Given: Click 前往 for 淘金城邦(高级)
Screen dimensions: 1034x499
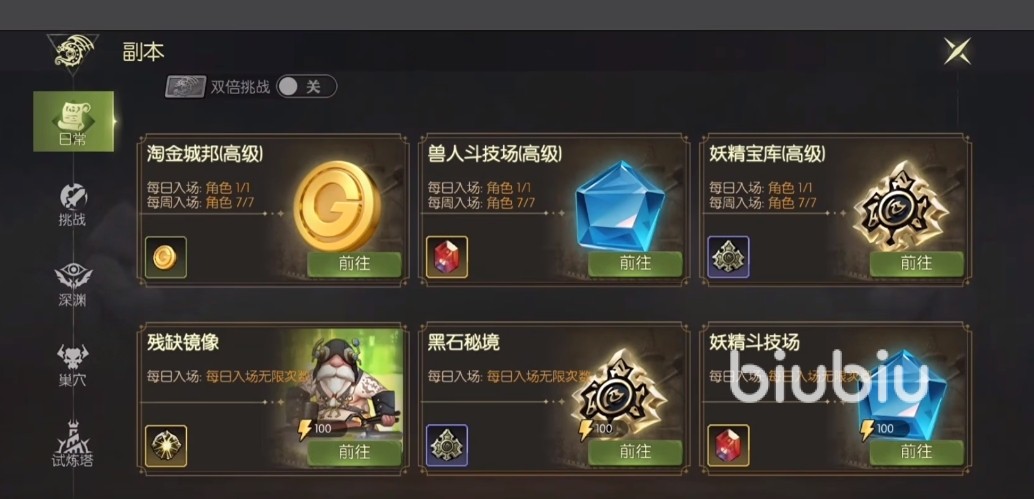Looking at the screenshot, I should 355,264.
